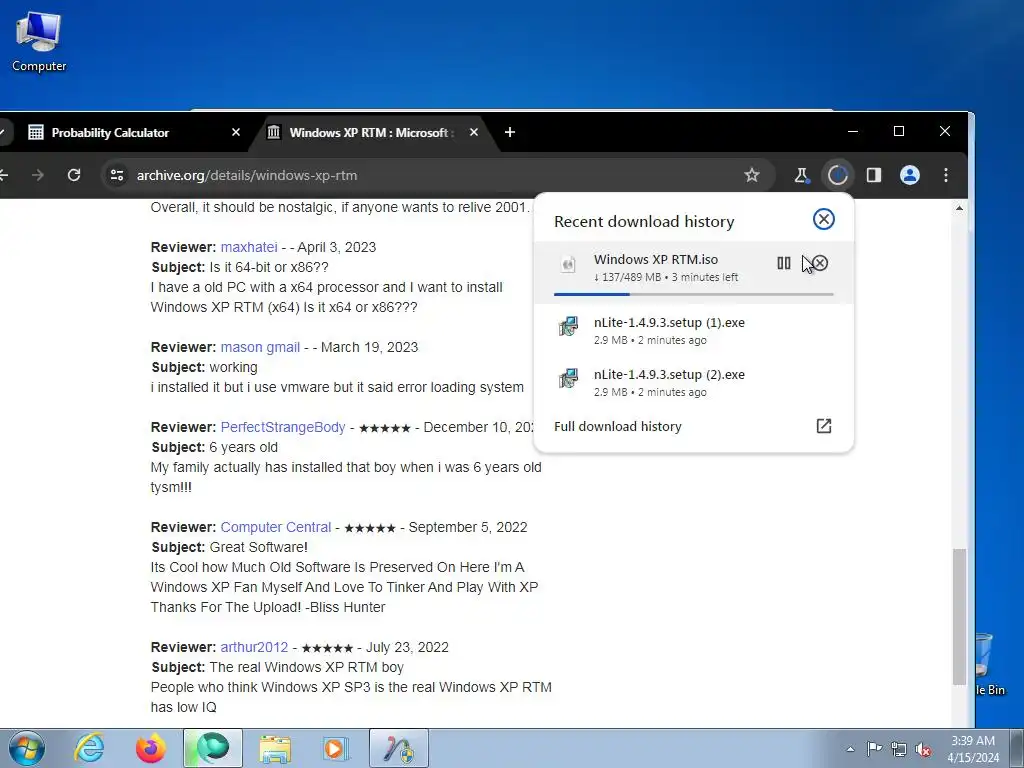Open a new browser tab
1024x768 pixels.
(510, 133)
